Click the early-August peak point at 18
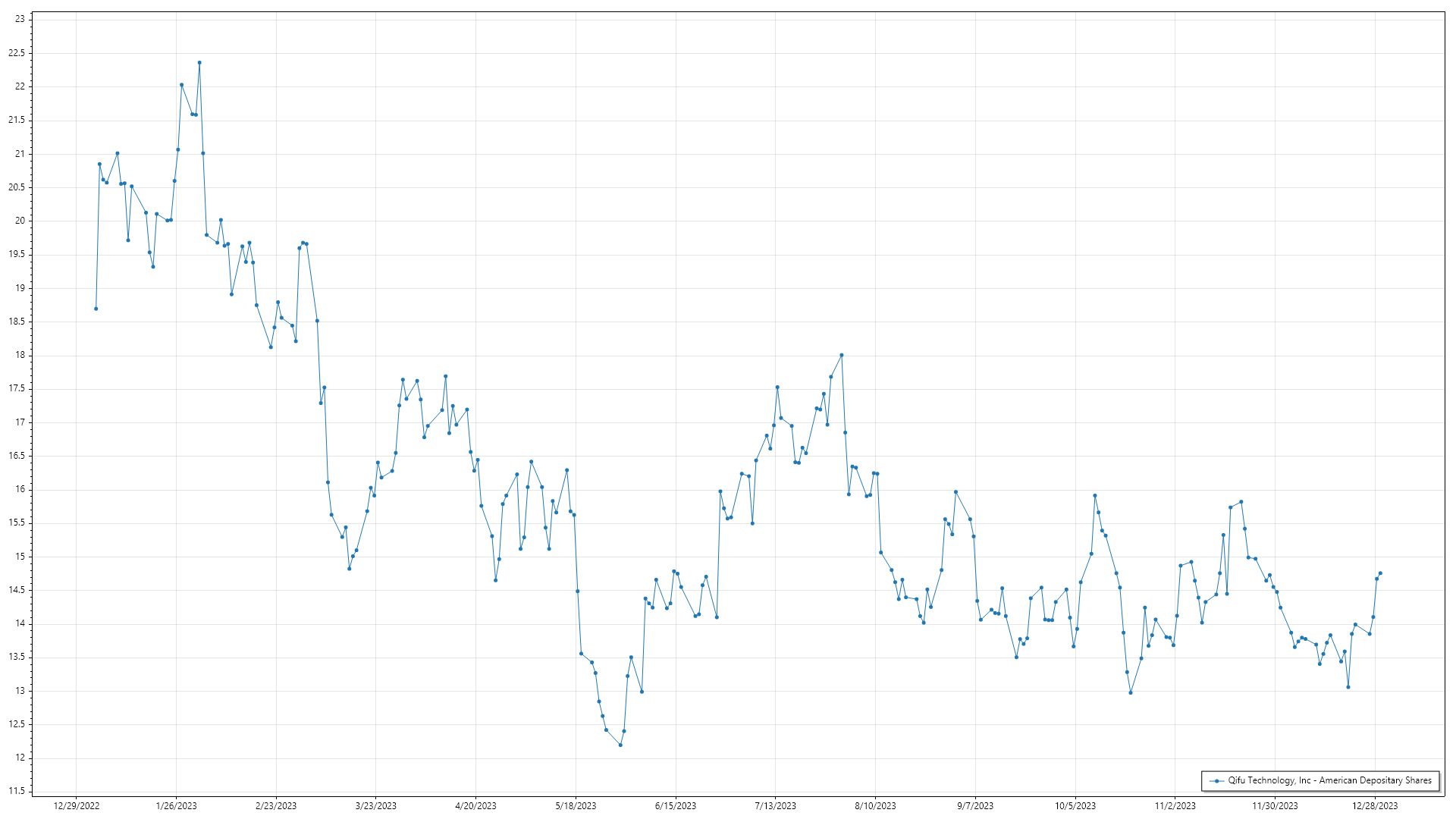Viewport: 1456px width, 819px height. 842,355
